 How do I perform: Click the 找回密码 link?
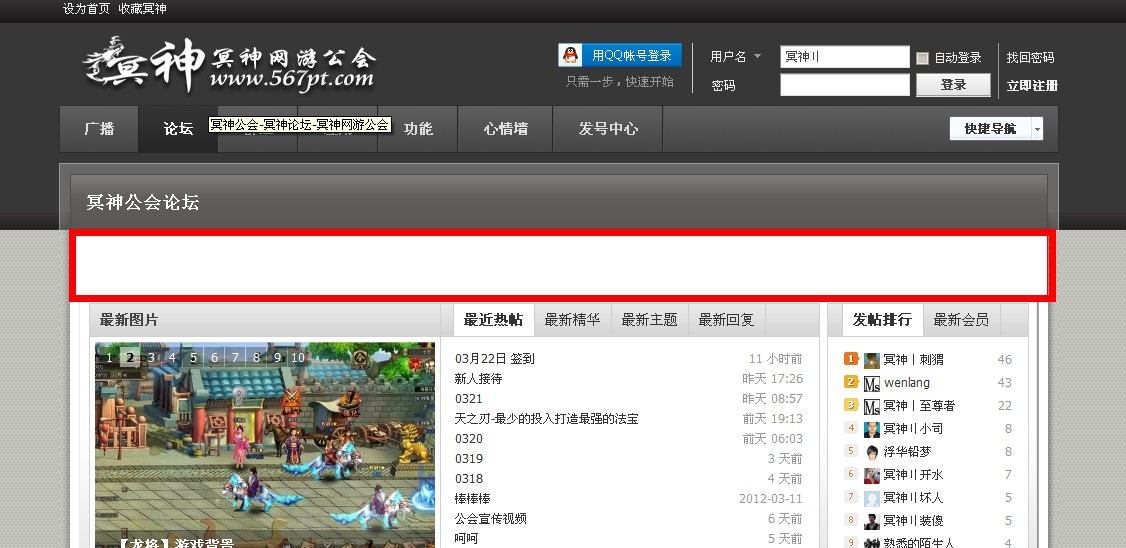(1030, 57)
